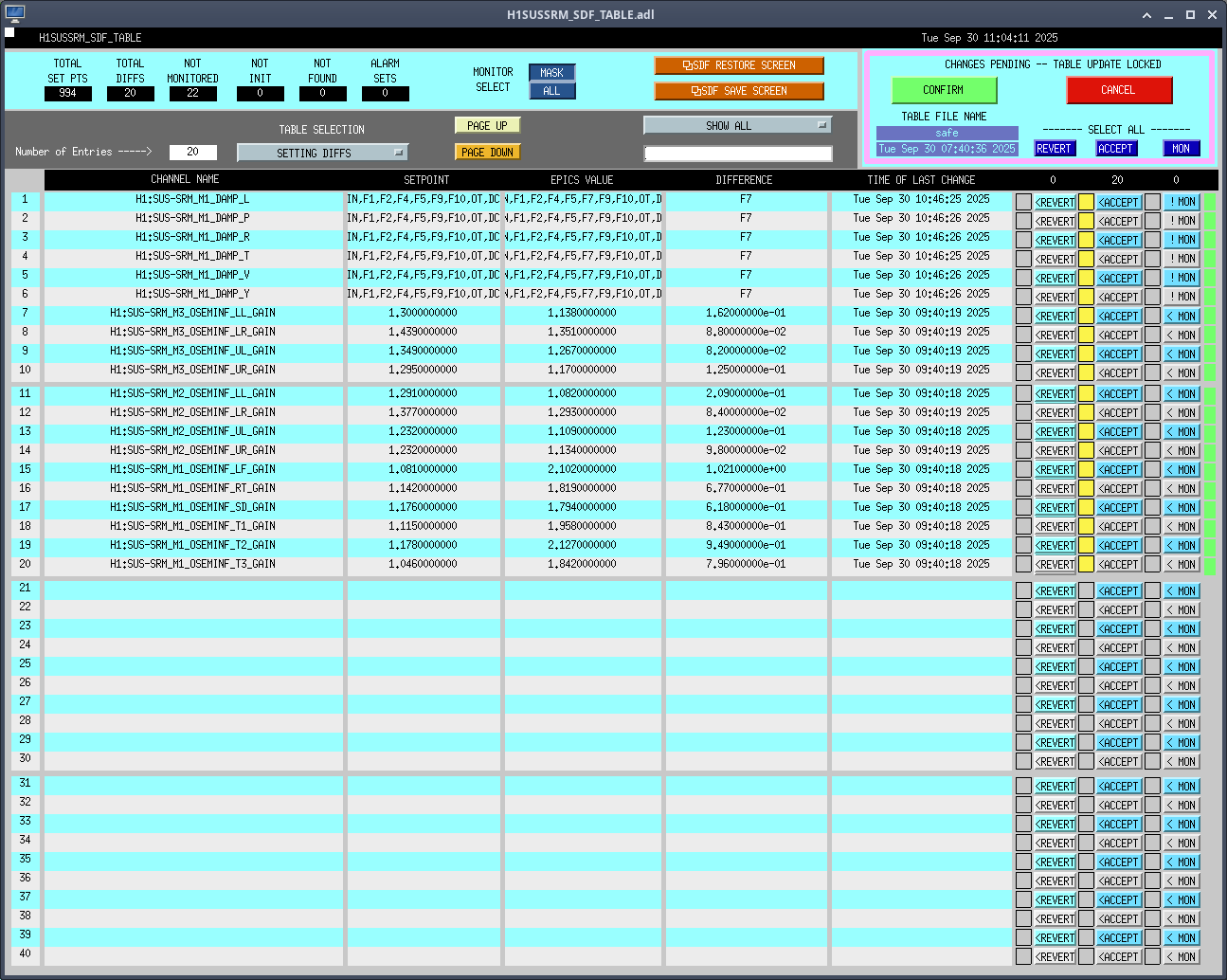Select MASK in the monitor select
Image resolution: width=1227 pixels, height=980 pixels.
point(551,73)
